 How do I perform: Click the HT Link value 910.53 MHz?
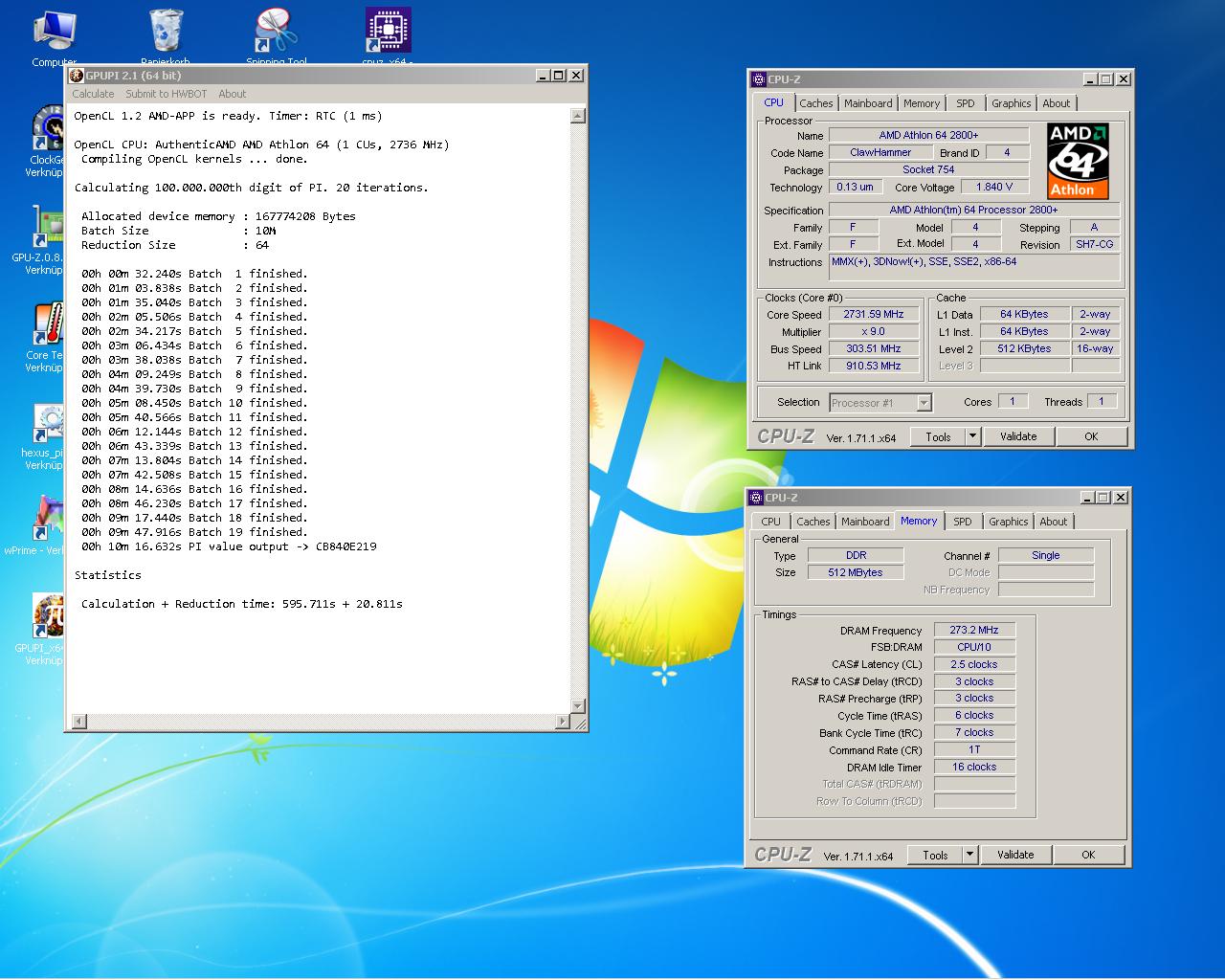tap(874, 366)
